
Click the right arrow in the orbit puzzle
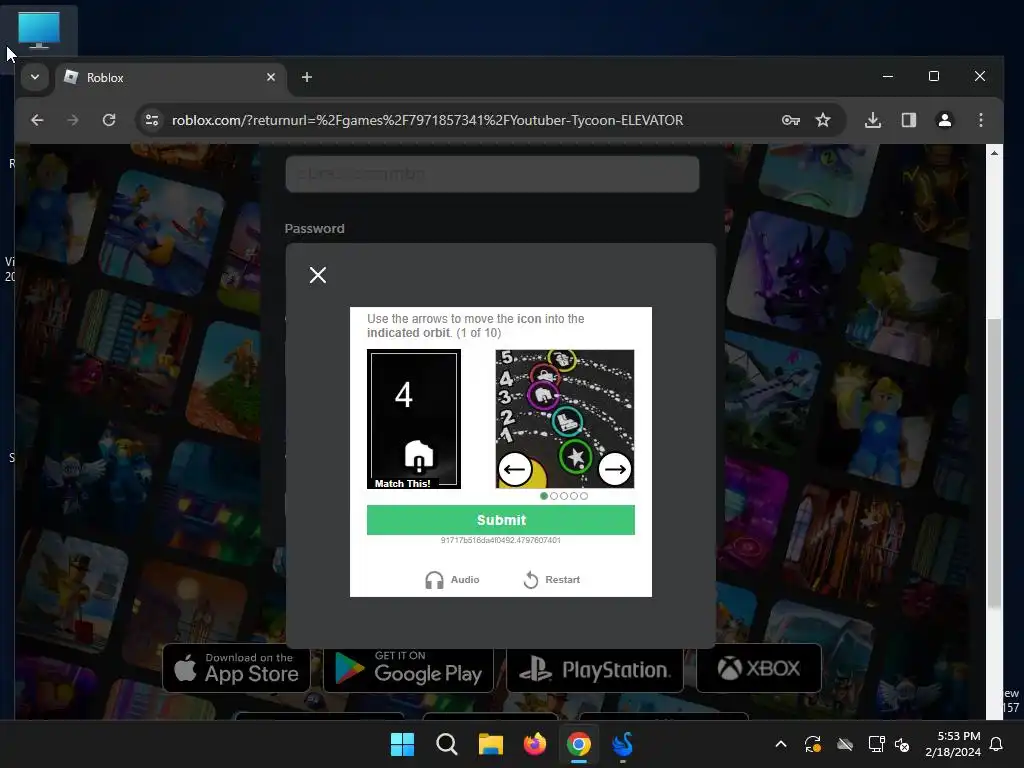coord(615,469)
